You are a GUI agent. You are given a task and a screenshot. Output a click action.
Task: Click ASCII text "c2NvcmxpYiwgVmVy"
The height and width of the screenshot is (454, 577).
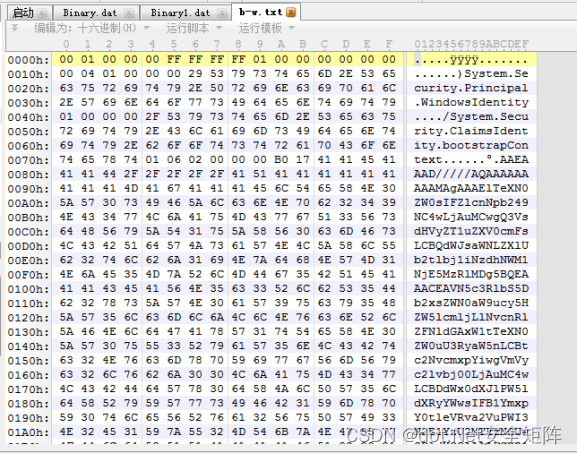(x=471, y=361)
